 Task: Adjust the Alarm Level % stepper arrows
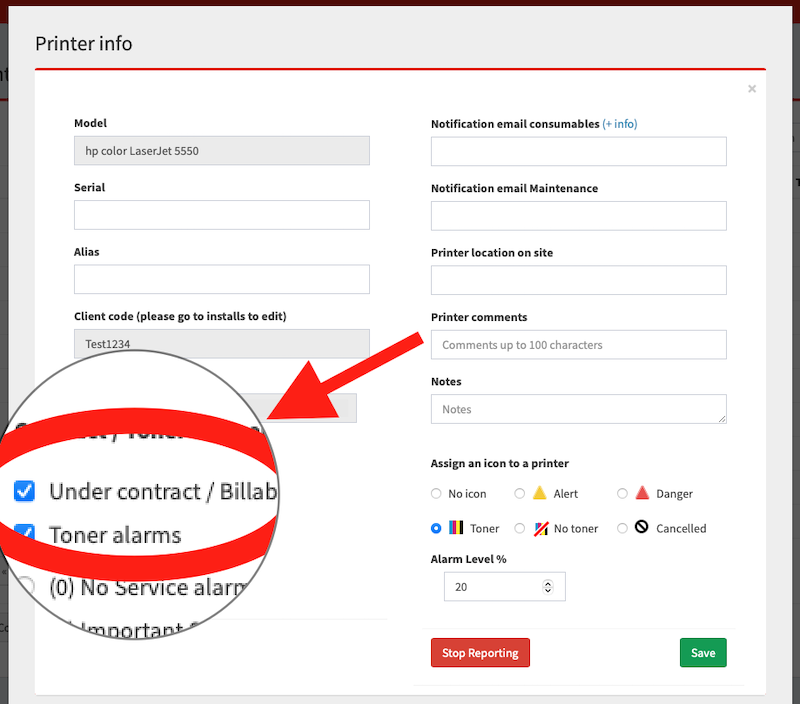547,587
